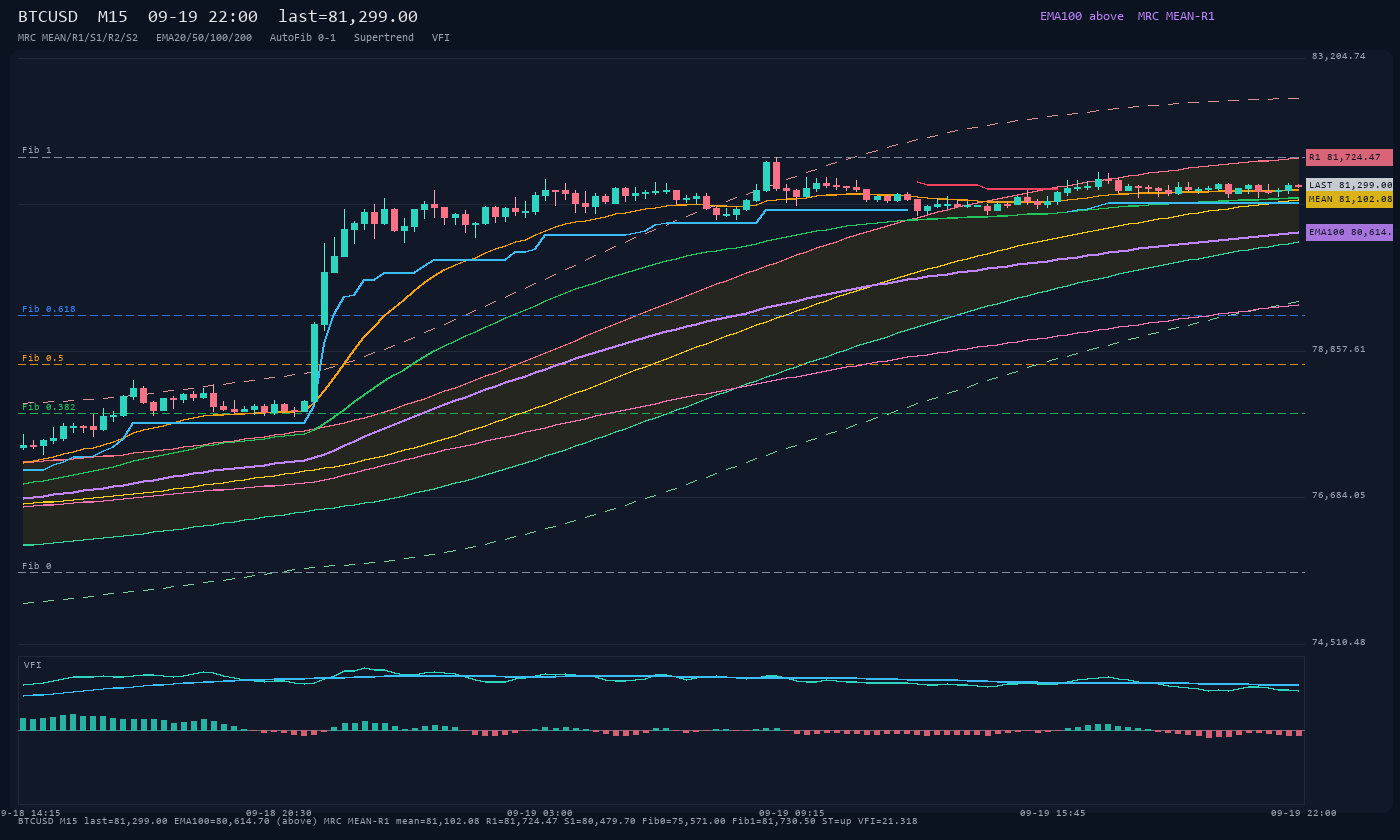Screen dimensions: 1400x840
Task: Click the EMA100 80,614 price tag
Action: [1349, 232]
